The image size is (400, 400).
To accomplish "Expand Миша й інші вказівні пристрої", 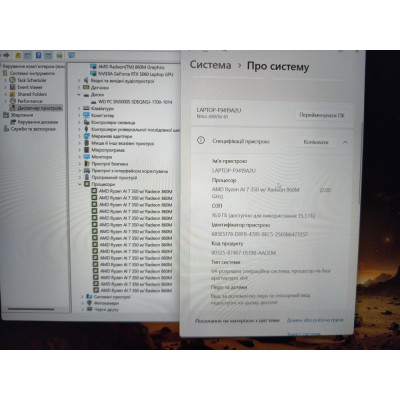I will tap(79, 143).
